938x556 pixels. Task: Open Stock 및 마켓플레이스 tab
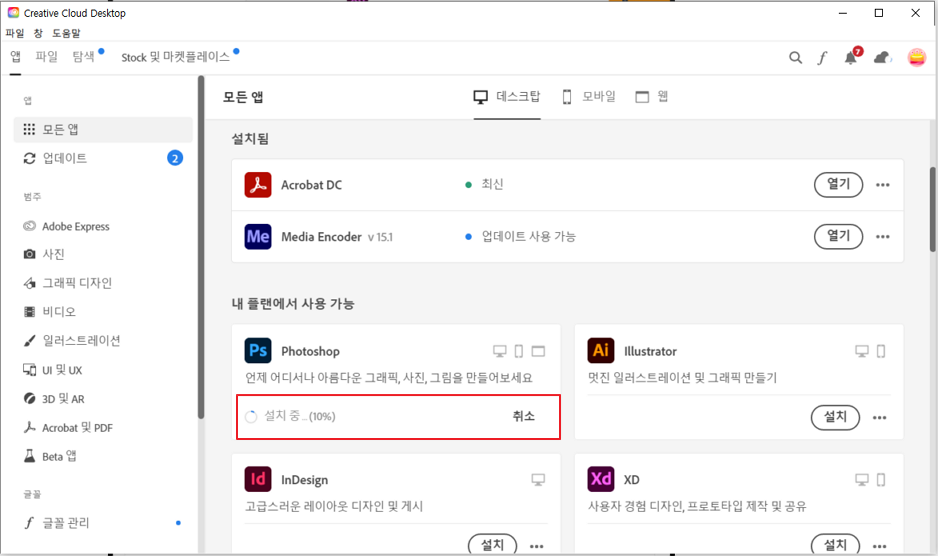click(175, 57)
